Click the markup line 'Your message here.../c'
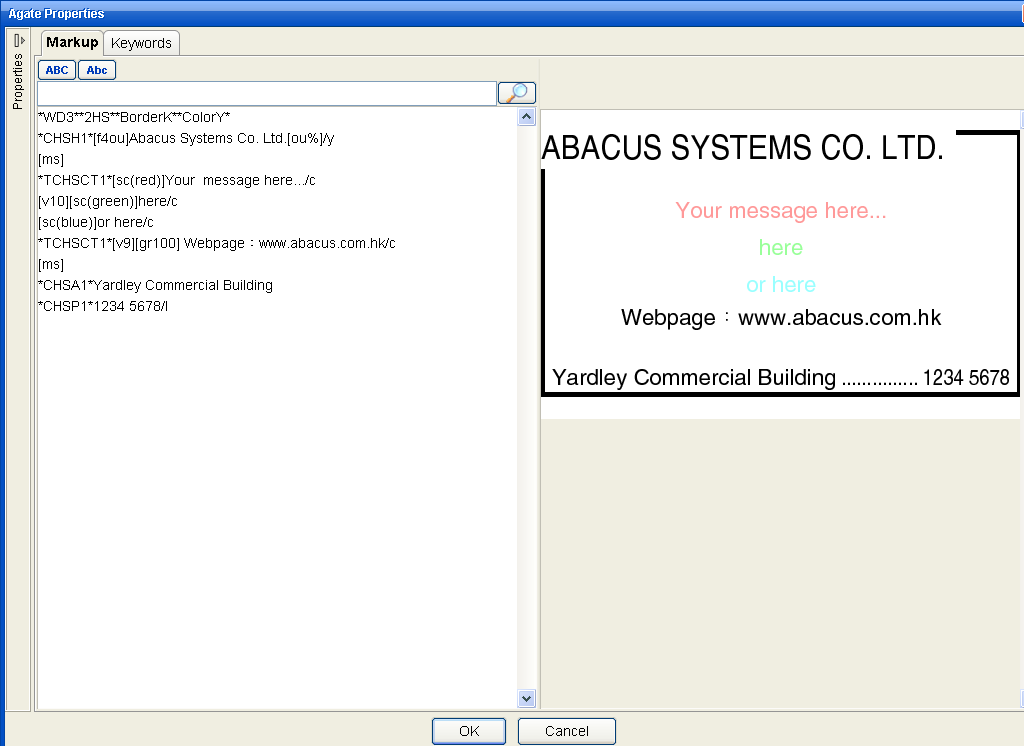This screenshot has height=746, width=1024. tap(177, 180)
